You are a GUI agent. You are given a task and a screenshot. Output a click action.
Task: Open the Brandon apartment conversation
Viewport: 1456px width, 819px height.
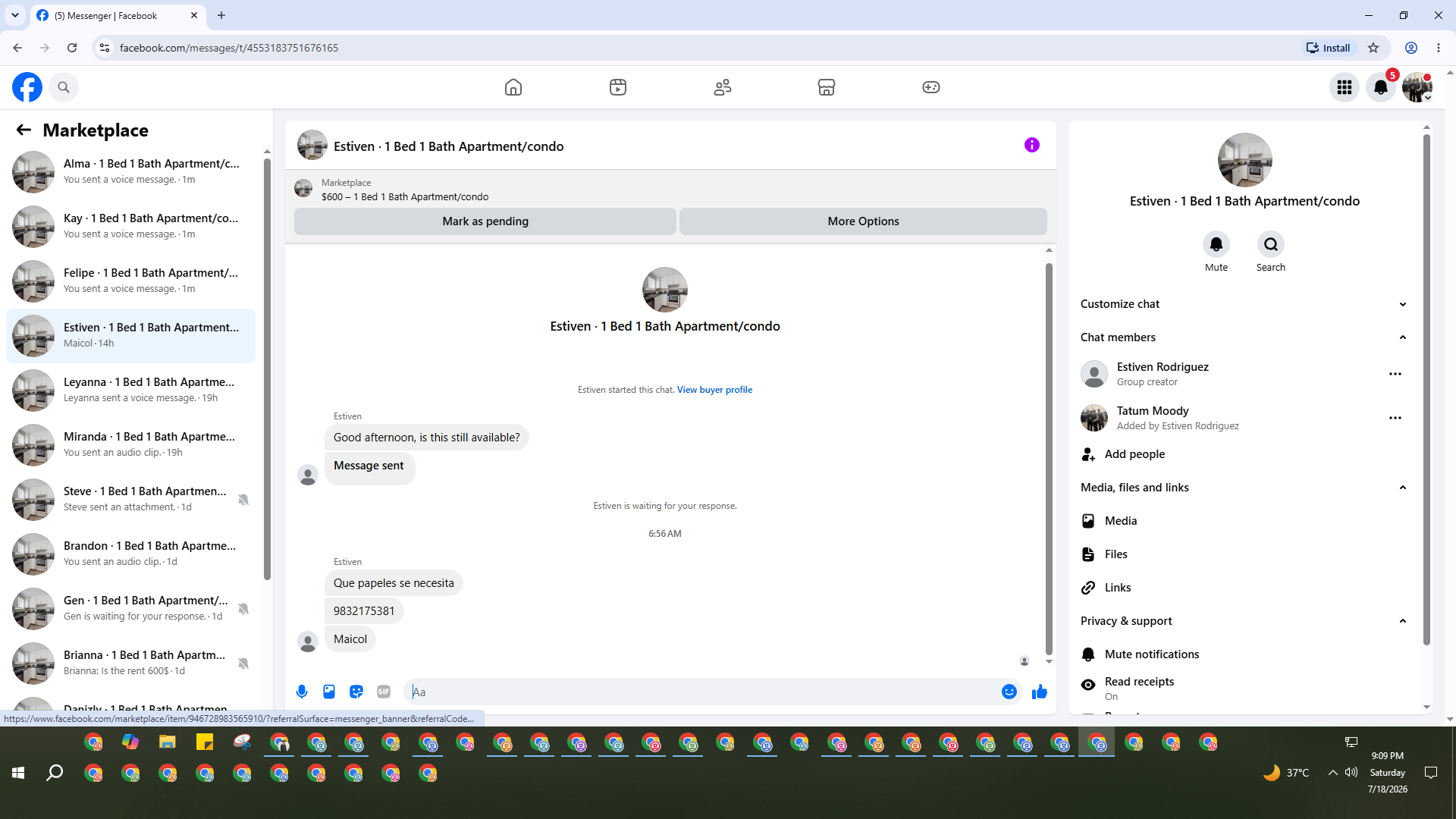[x=130, y=554]
